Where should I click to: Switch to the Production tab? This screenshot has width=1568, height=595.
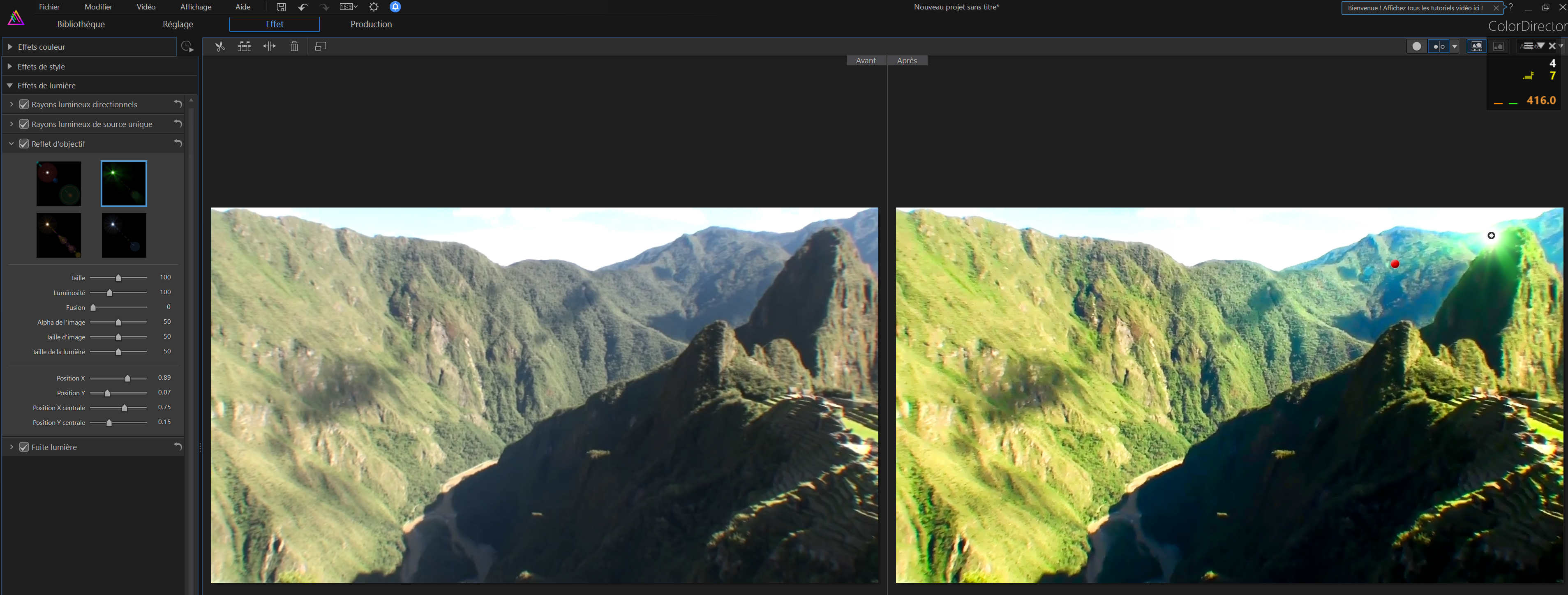(371, 24)
